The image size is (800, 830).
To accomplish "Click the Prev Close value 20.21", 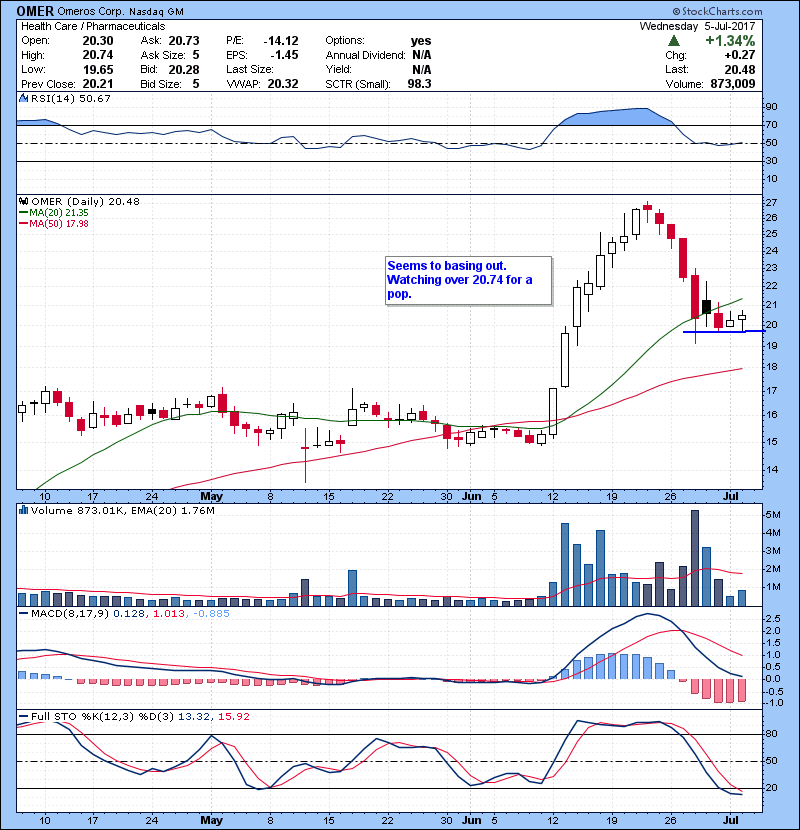I will [98, 84].
